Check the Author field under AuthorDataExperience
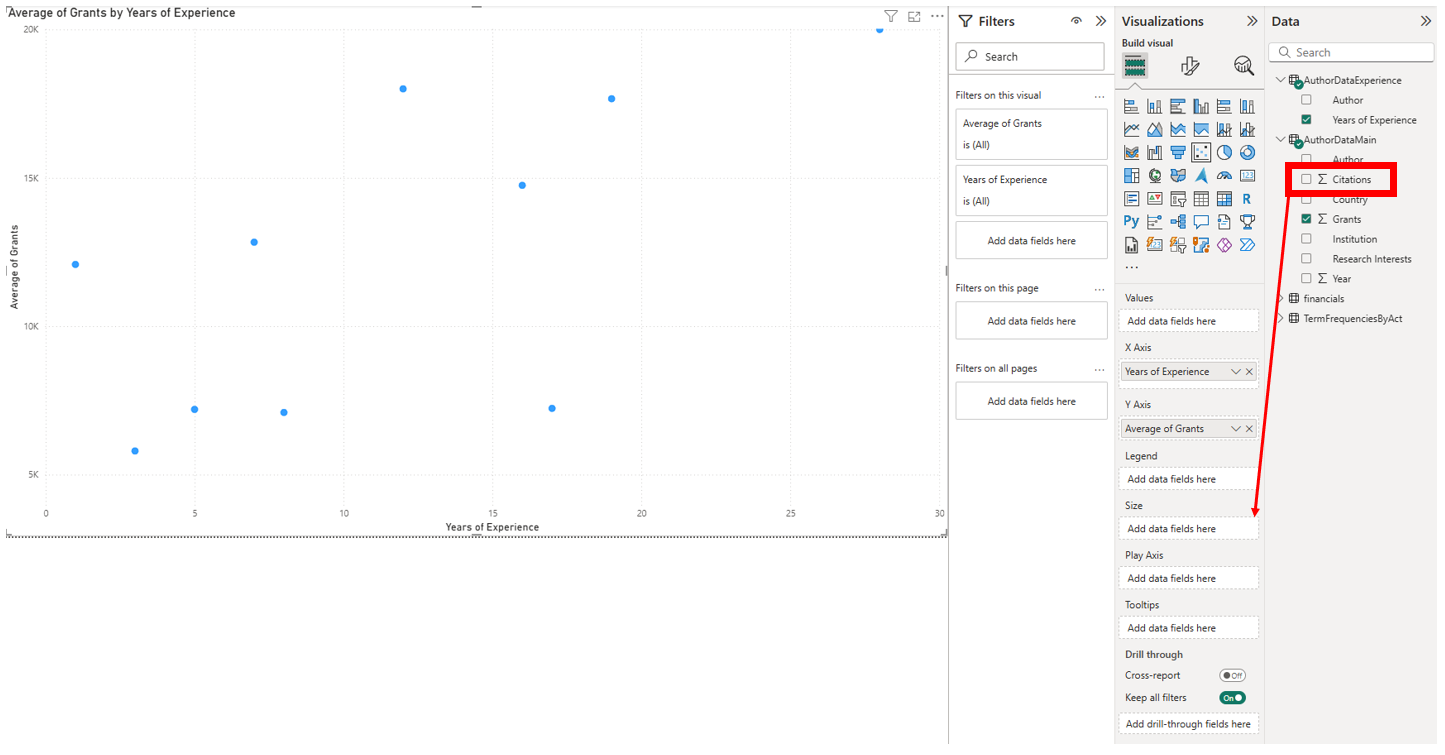This screenshot has width=1445, height=755. (1306, 100)
